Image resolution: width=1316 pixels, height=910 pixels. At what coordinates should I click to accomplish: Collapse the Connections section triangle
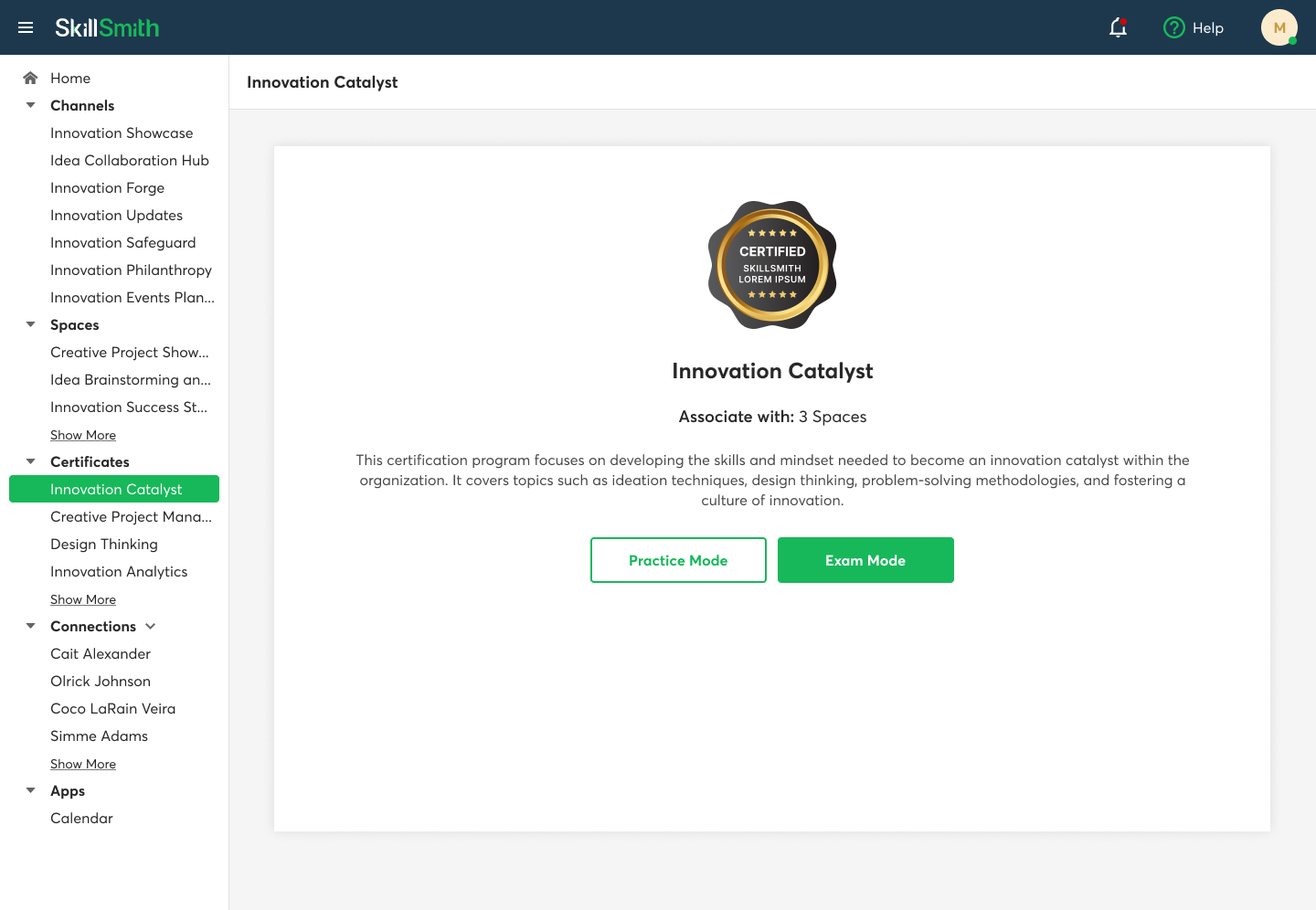[30, 626]
